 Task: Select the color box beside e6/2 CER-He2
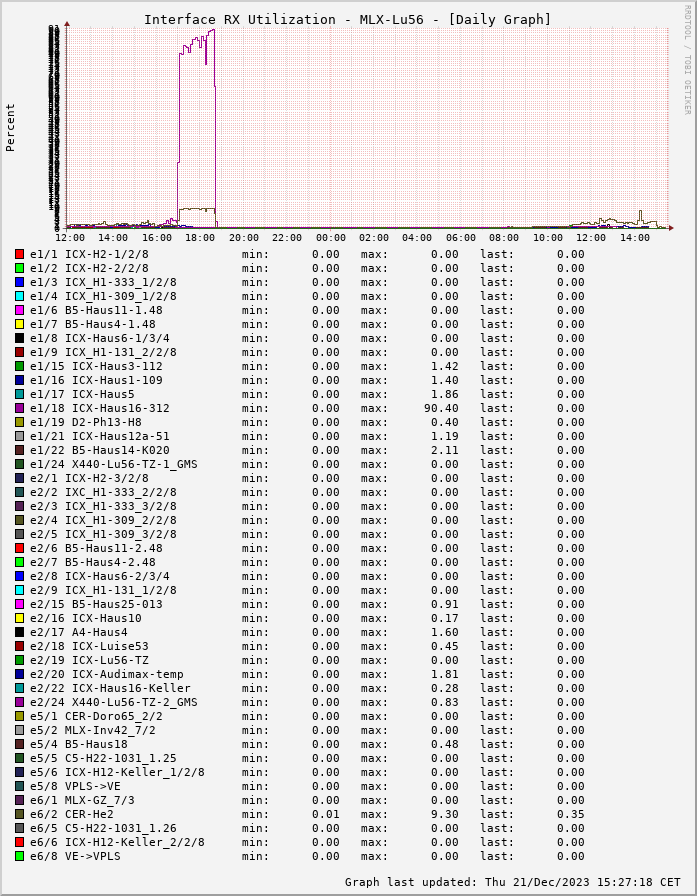pyautogui.click(x=19, y=814)
